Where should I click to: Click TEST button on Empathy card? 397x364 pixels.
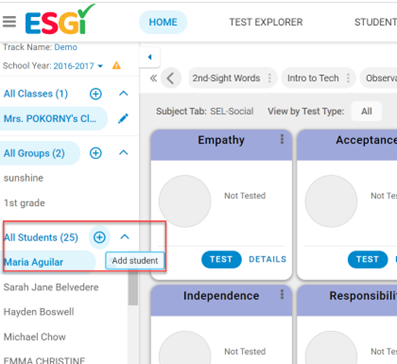(x=221, y=259)
